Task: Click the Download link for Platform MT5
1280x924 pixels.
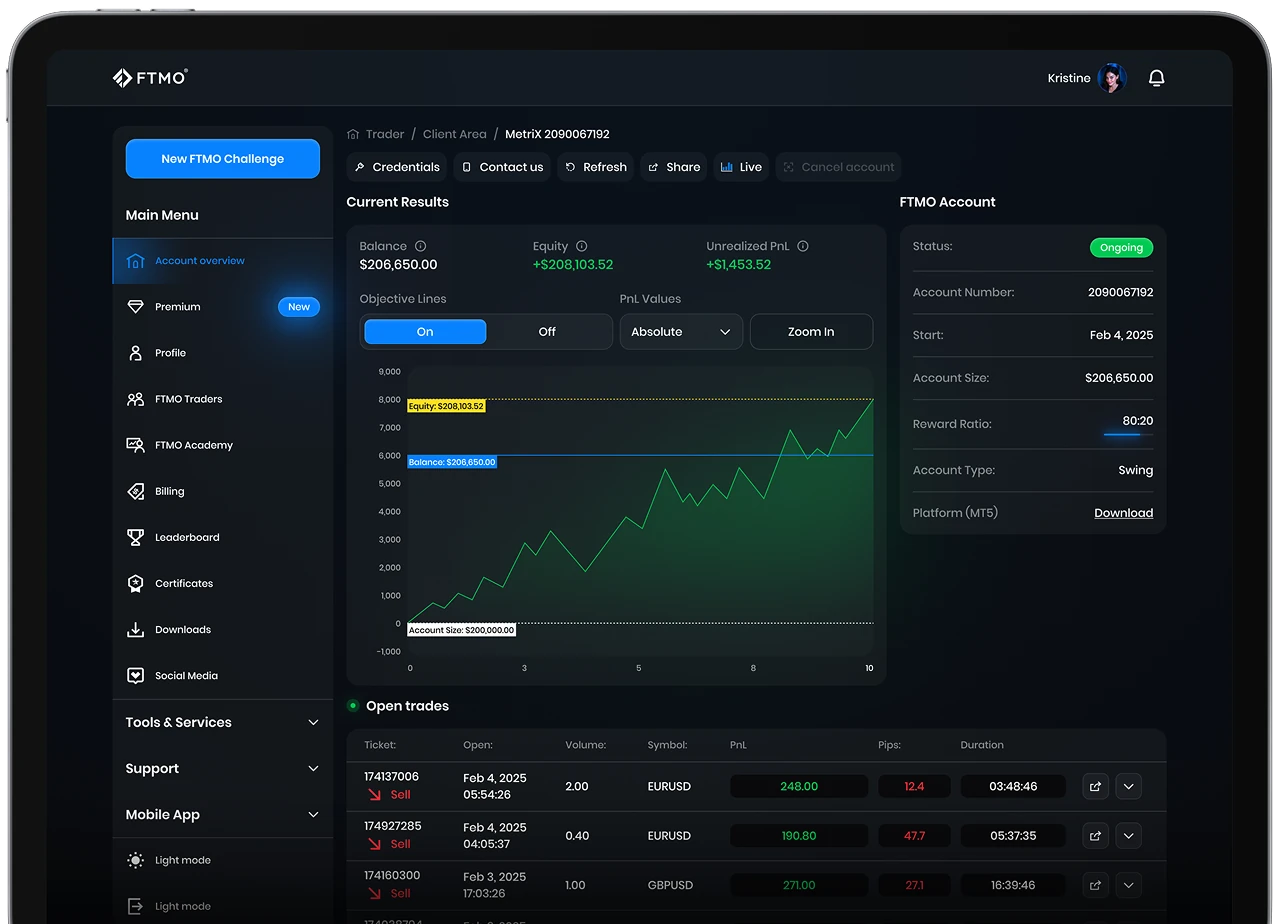Action: click(x=1123, y=513)
